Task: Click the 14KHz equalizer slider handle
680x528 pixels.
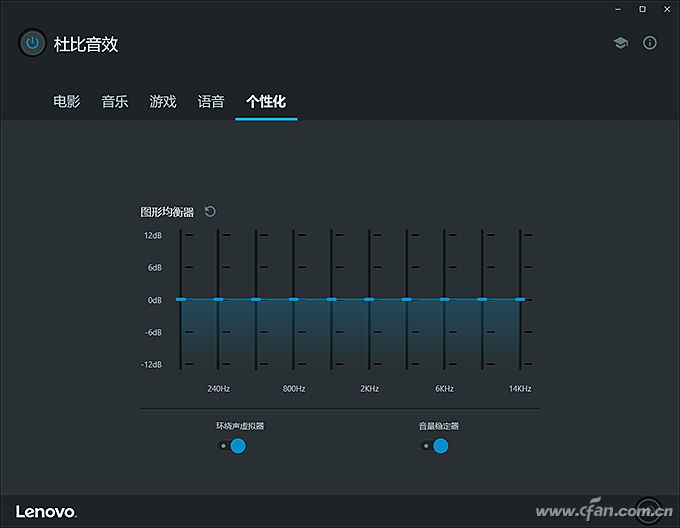Action: tap(520, 300)
